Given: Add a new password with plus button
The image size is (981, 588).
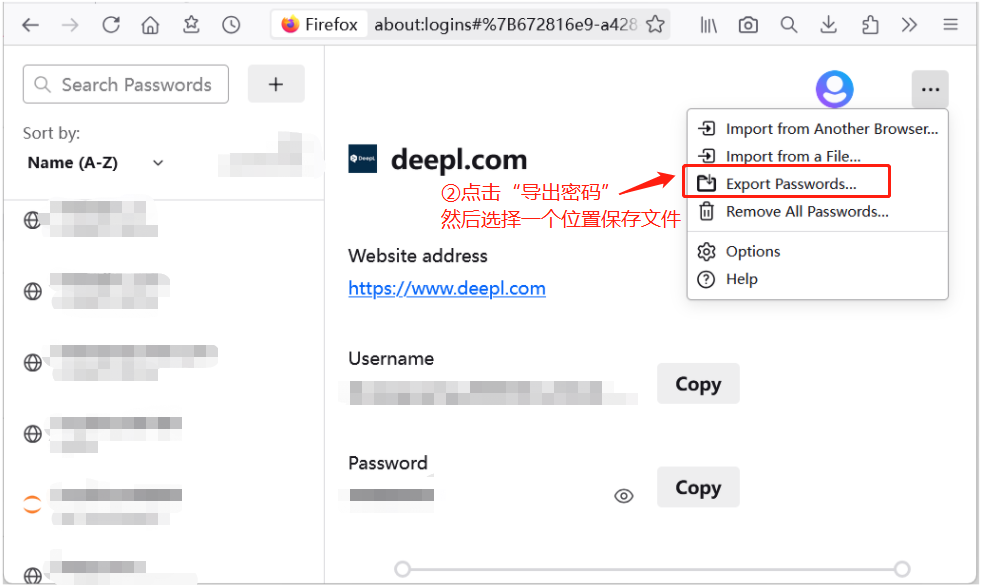Looking at the screenshot, I should 276,84.
